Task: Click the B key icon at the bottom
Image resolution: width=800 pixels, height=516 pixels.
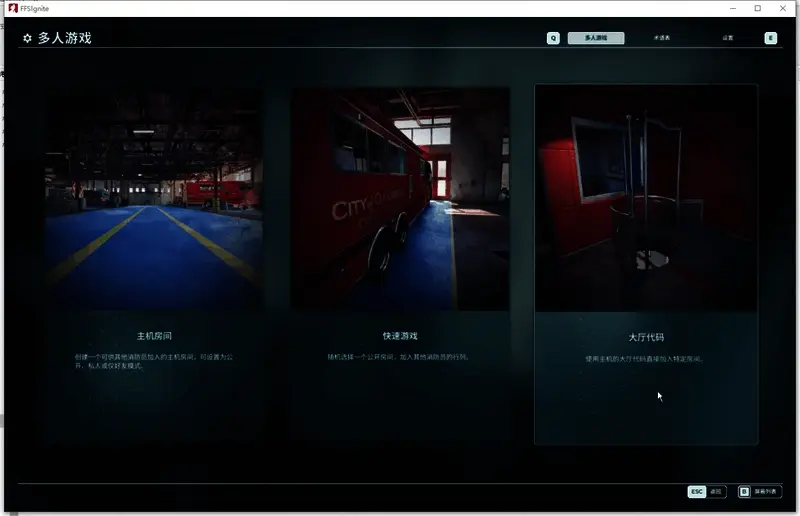Action: click(744, 492)
